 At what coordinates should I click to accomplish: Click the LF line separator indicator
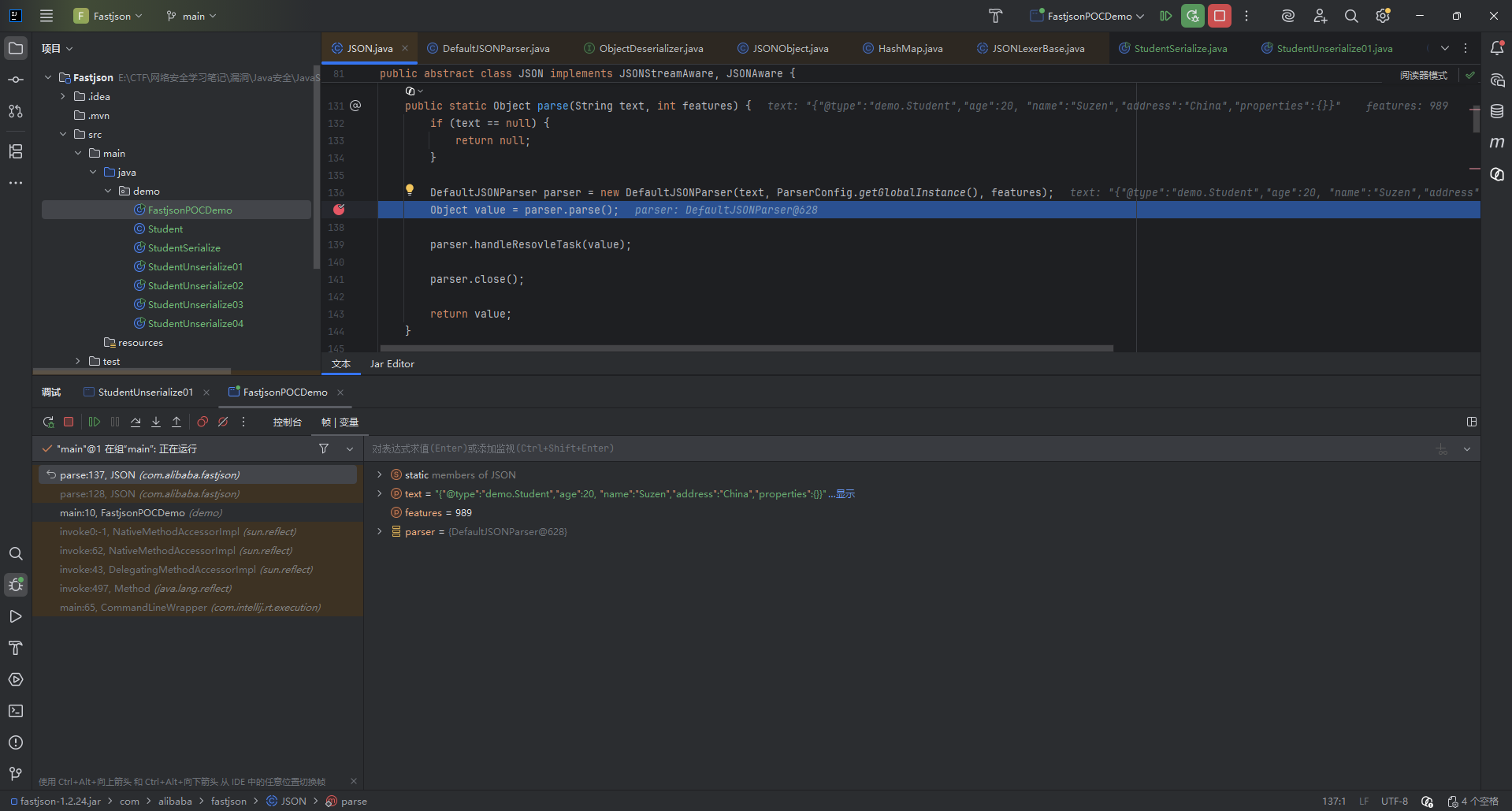coord(1364,802)
